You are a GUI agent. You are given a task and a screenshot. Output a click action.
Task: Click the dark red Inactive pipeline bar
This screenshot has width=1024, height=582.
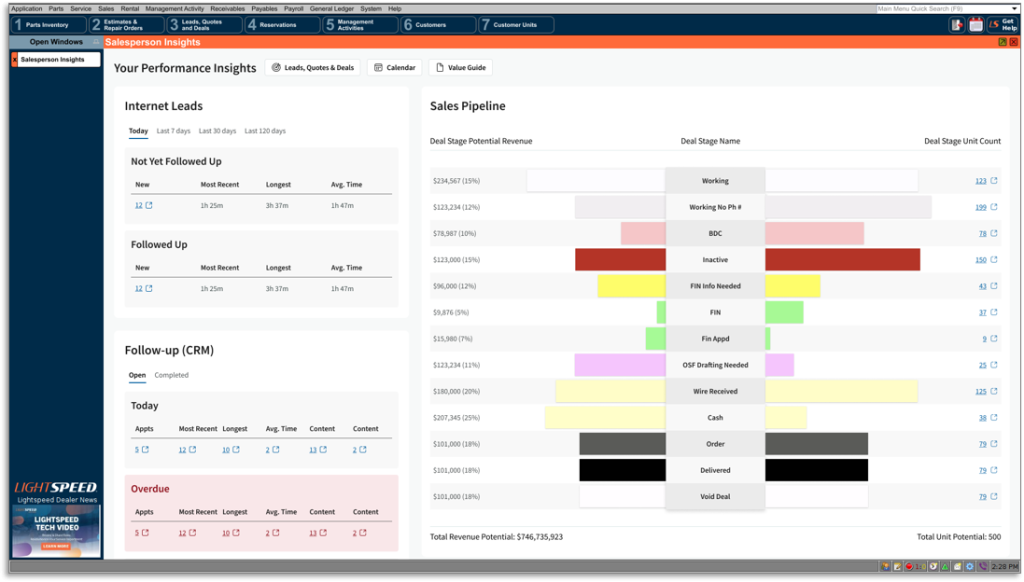620,260
